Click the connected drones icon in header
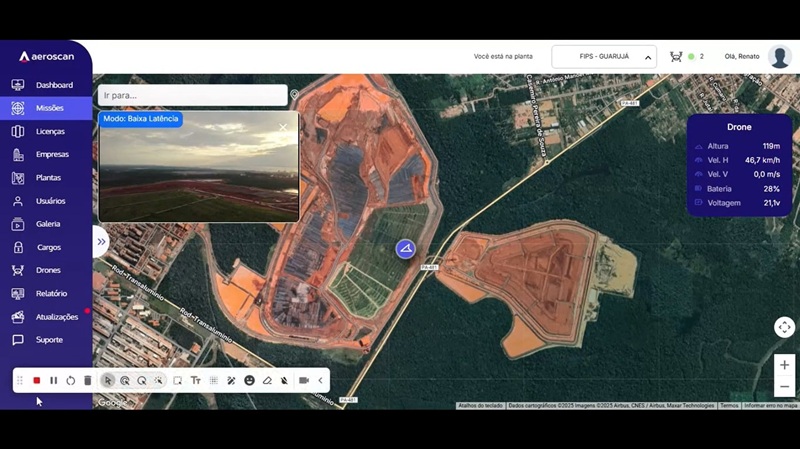Screen dimensions: 800x449 [676, 57]
